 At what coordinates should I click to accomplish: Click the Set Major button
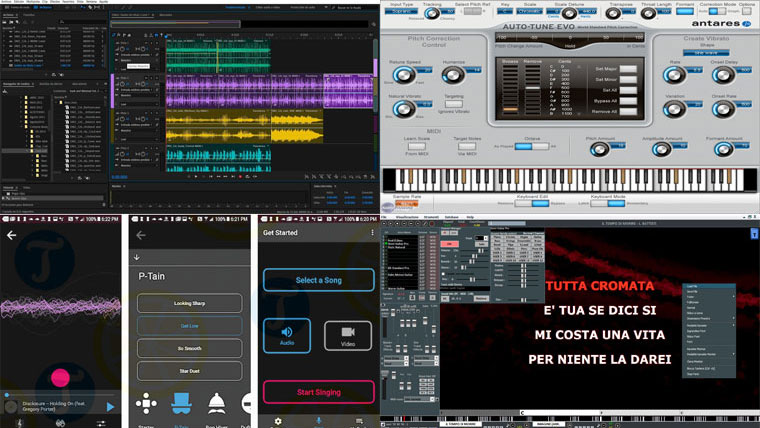pos(628,69)
